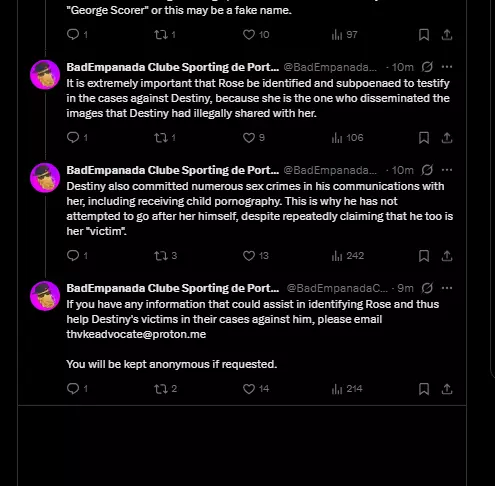Viewport: 495px width, 486px height.
Task: Click Grok explain icon on 9m tweet
Action: click(427, 288)
